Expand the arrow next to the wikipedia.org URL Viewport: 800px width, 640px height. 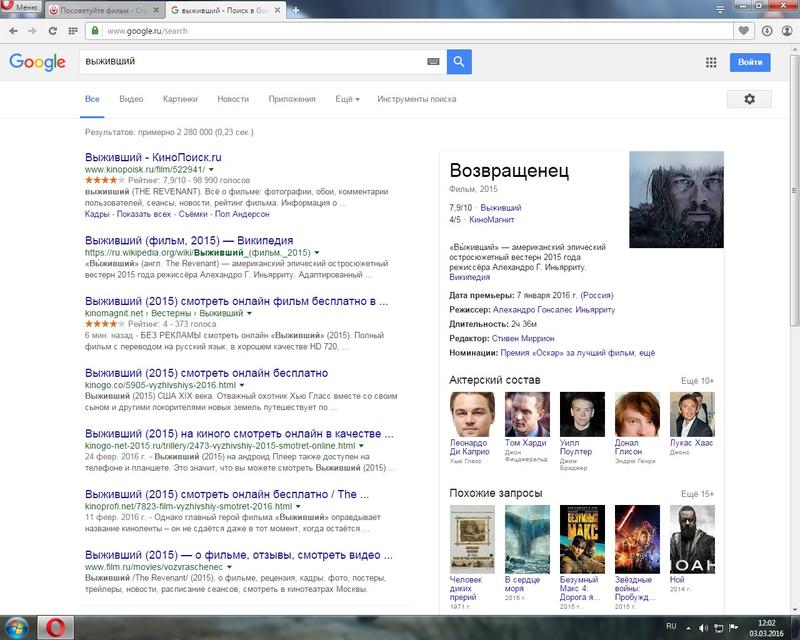click(x=317, y=253)
